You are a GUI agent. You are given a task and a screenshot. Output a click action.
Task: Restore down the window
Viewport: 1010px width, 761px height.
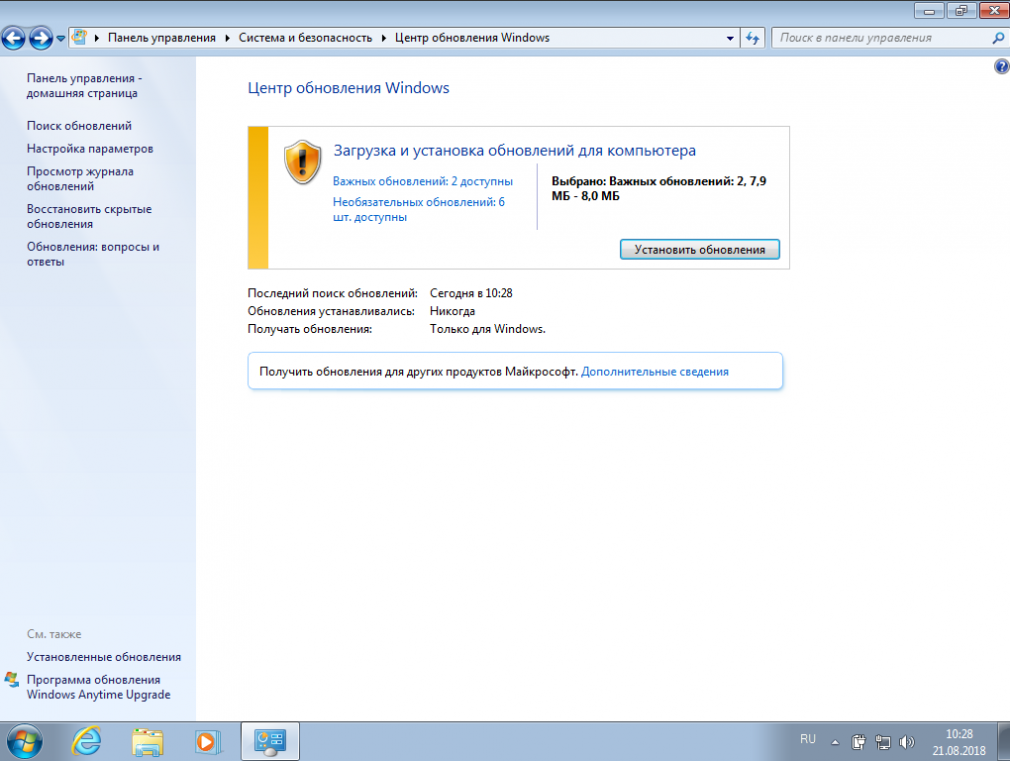[961, 10]
